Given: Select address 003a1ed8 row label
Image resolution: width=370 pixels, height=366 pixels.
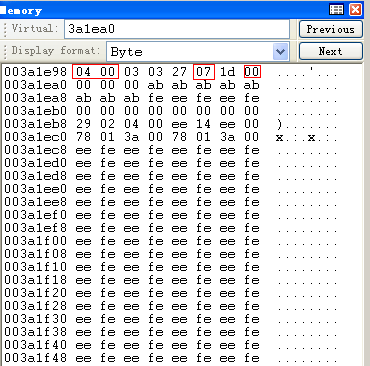Looking at the screenshot, I should coord(35,176).
